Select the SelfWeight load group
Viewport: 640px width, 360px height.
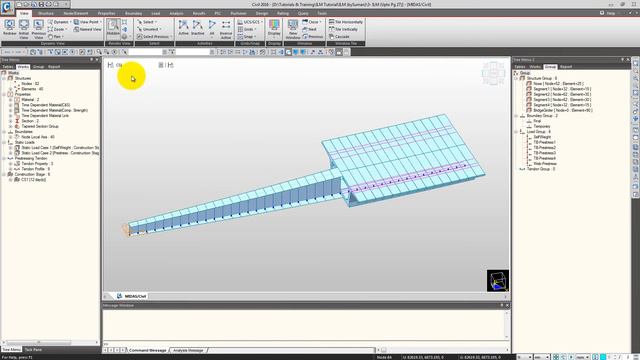(x=542, y=137)
